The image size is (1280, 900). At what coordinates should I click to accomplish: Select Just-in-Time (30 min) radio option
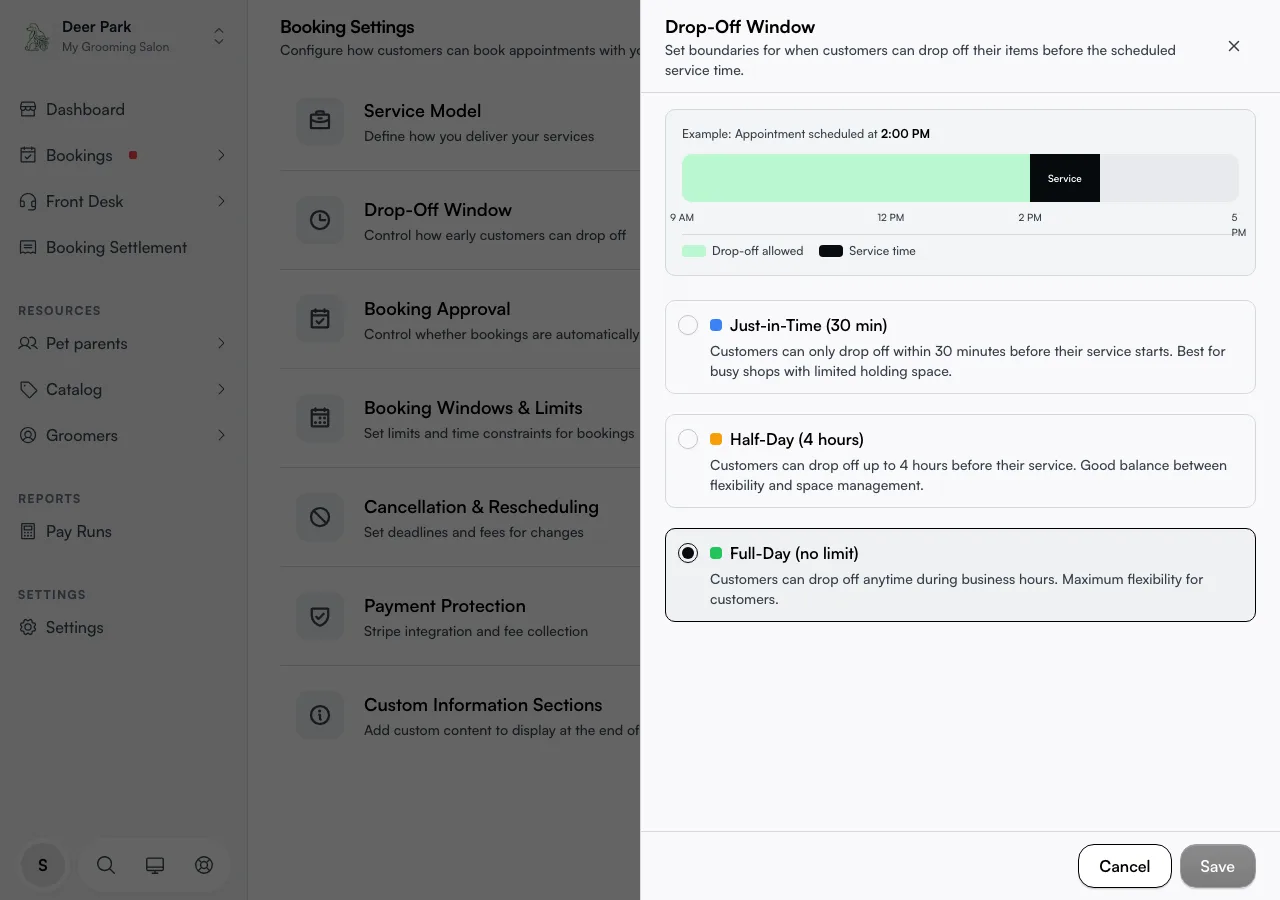[688, 325]
